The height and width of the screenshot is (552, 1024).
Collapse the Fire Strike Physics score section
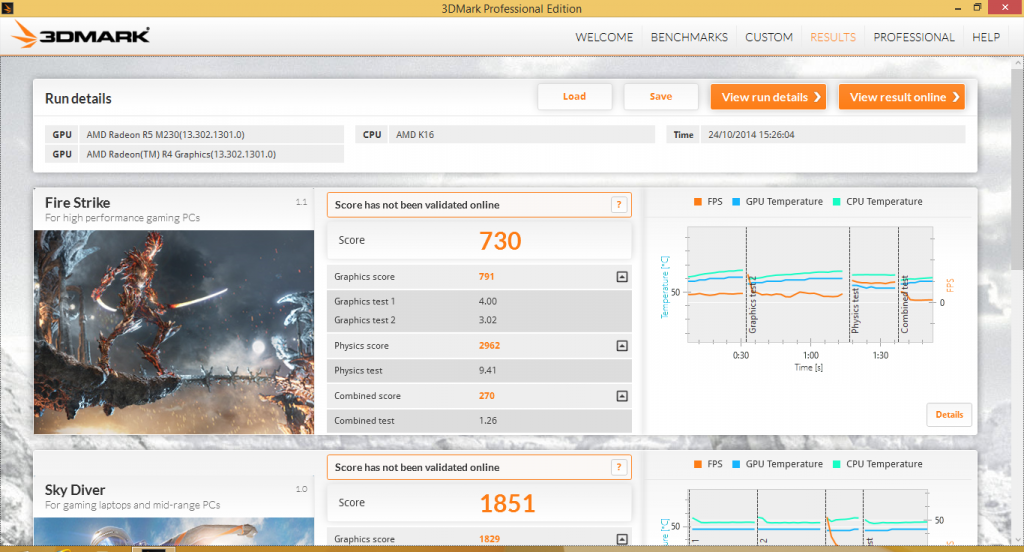621,346
